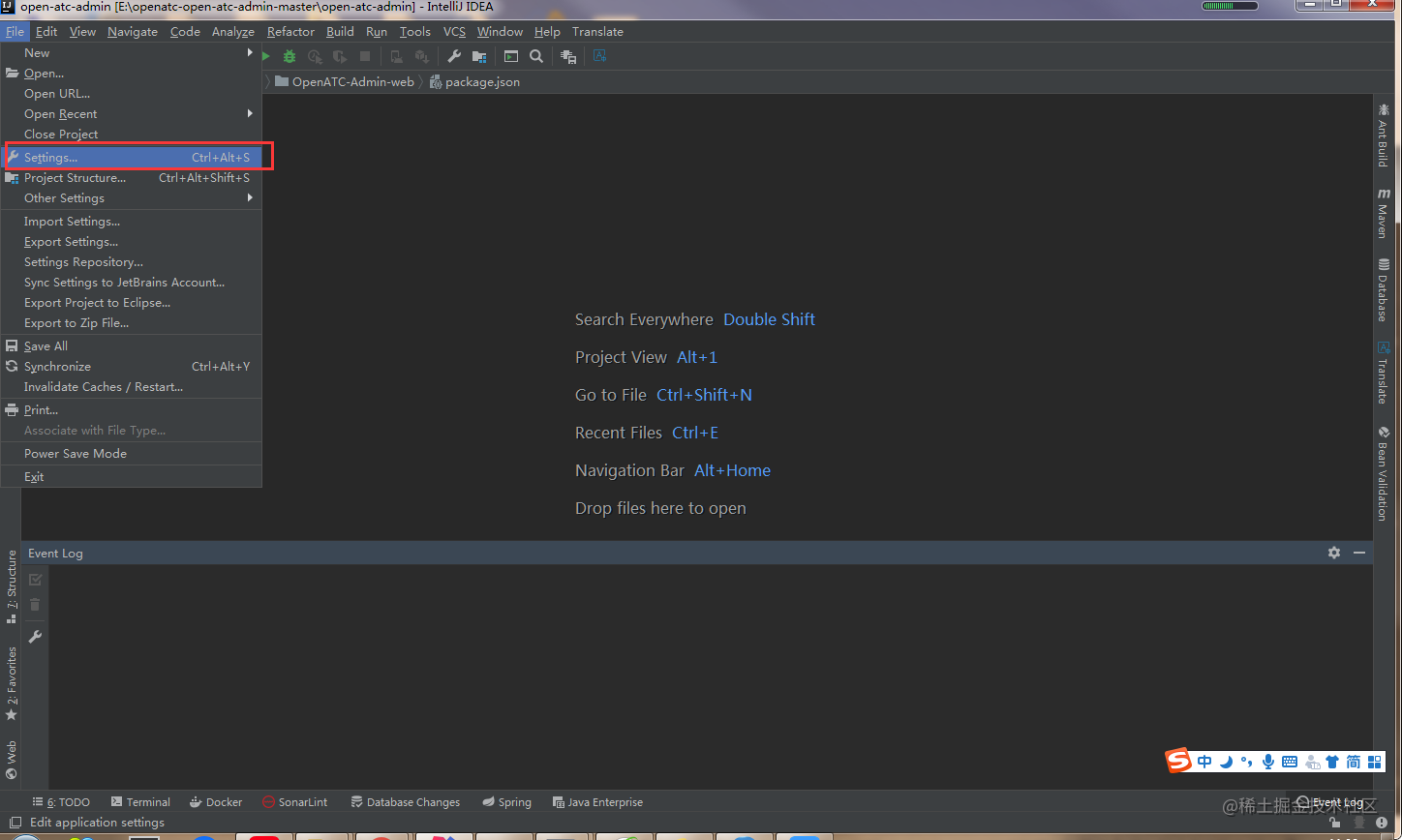Screen dimensions: 1402x840
Task: Open the Maven tool window
Action: click(x=1383, y=213)
